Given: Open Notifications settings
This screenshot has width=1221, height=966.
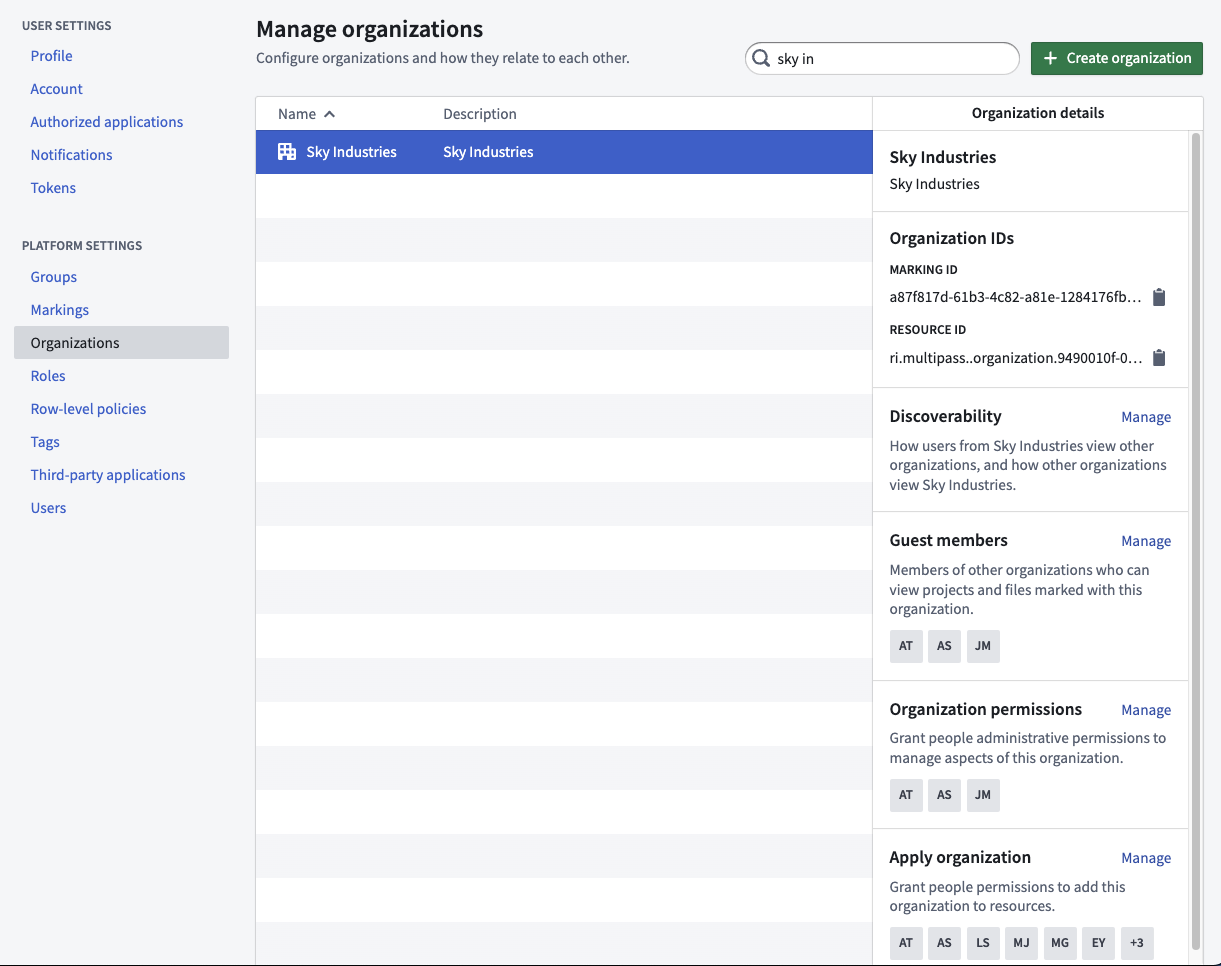Looking at the screenshot, I should [71, 155].
